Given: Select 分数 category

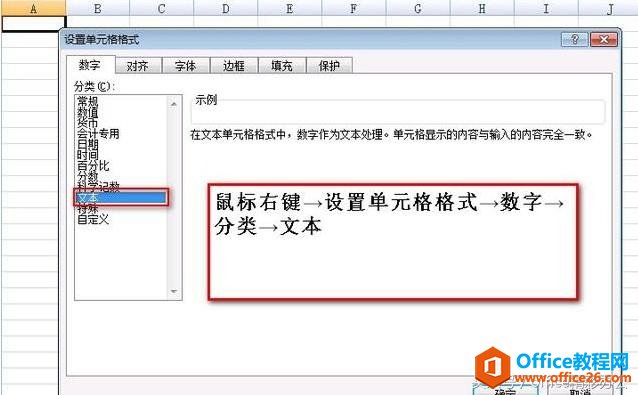Looking at the screenshot, I should 88,176.
